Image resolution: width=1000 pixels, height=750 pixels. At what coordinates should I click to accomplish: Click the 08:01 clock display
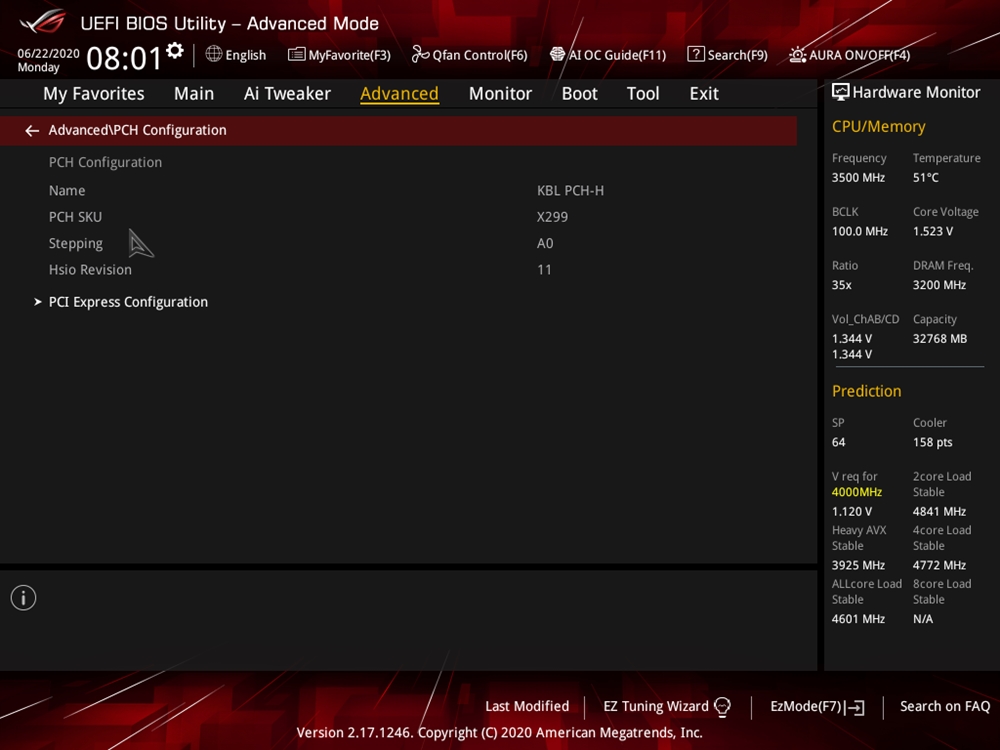point(124,59)
